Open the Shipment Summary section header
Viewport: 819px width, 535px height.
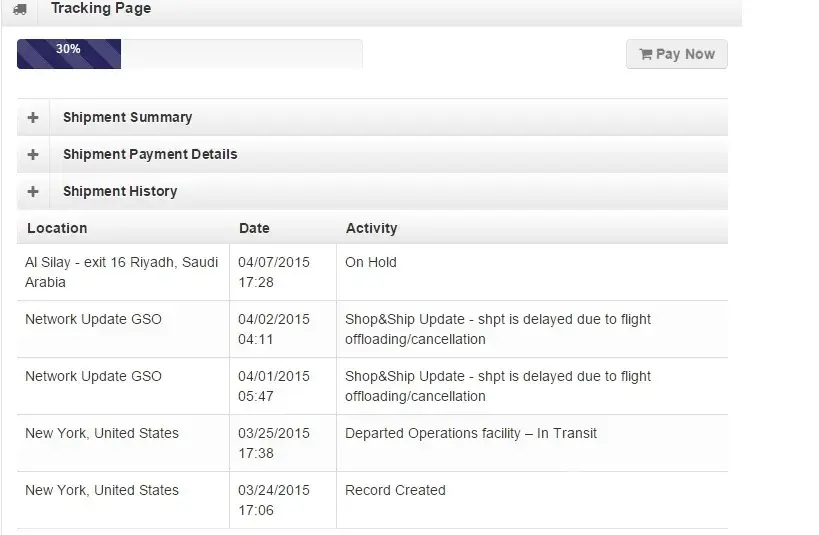pyautogui.click(x=127, y=117)
